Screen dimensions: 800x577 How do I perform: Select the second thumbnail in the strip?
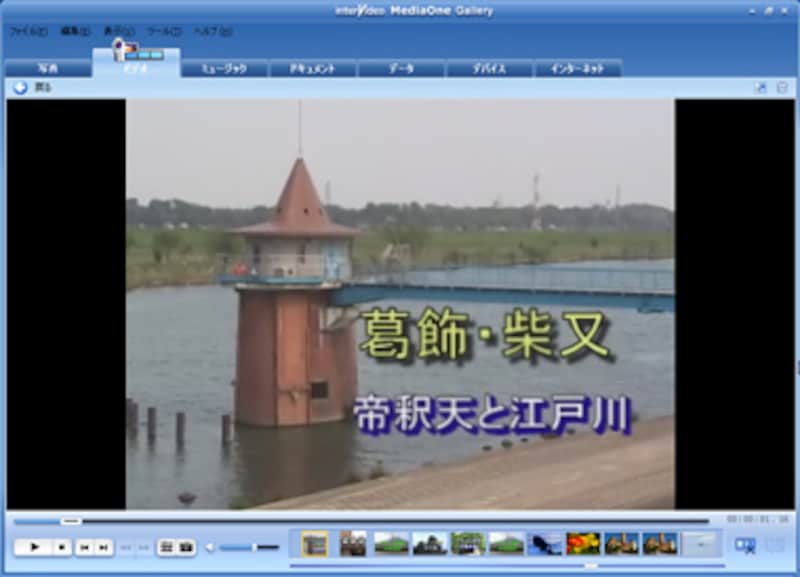[353, 544]
